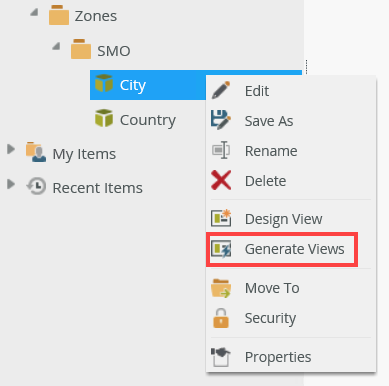Expand the My Items node
389x386 pixels.
click(x=11, y=149)
